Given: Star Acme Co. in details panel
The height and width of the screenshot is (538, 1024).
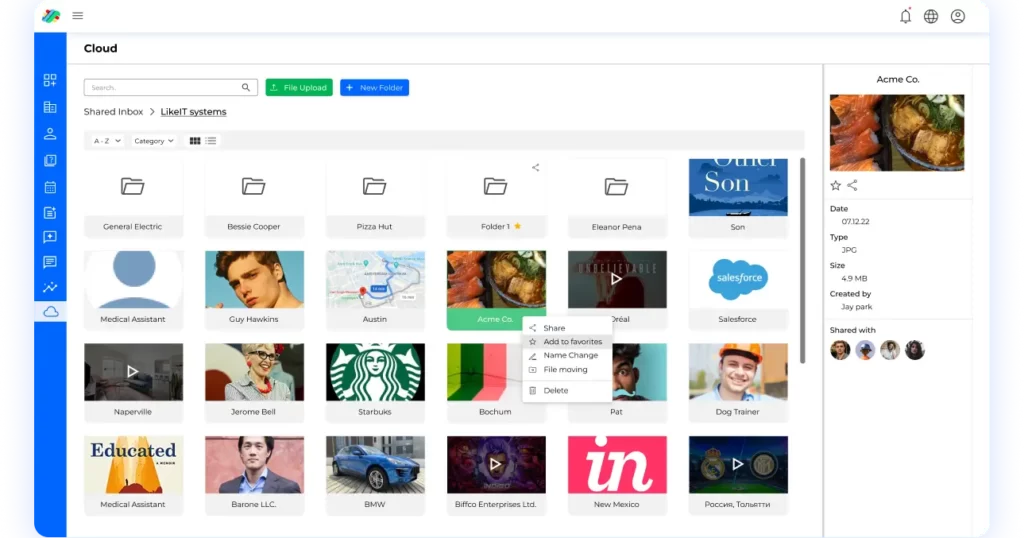Looking at the screenshot, I should [835, 185].
